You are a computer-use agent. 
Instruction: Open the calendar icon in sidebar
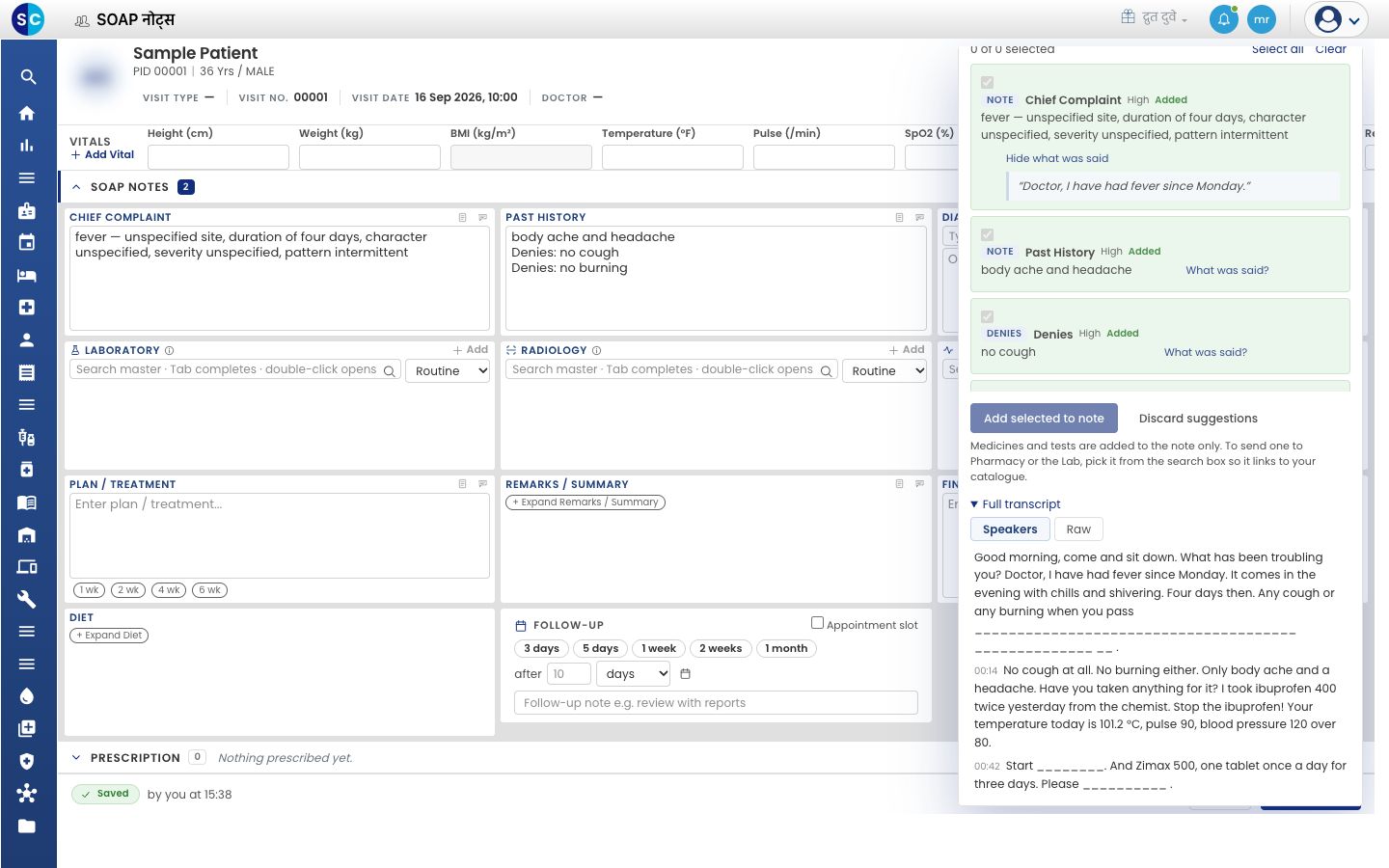pyautogui.click(x=27, y=242)
